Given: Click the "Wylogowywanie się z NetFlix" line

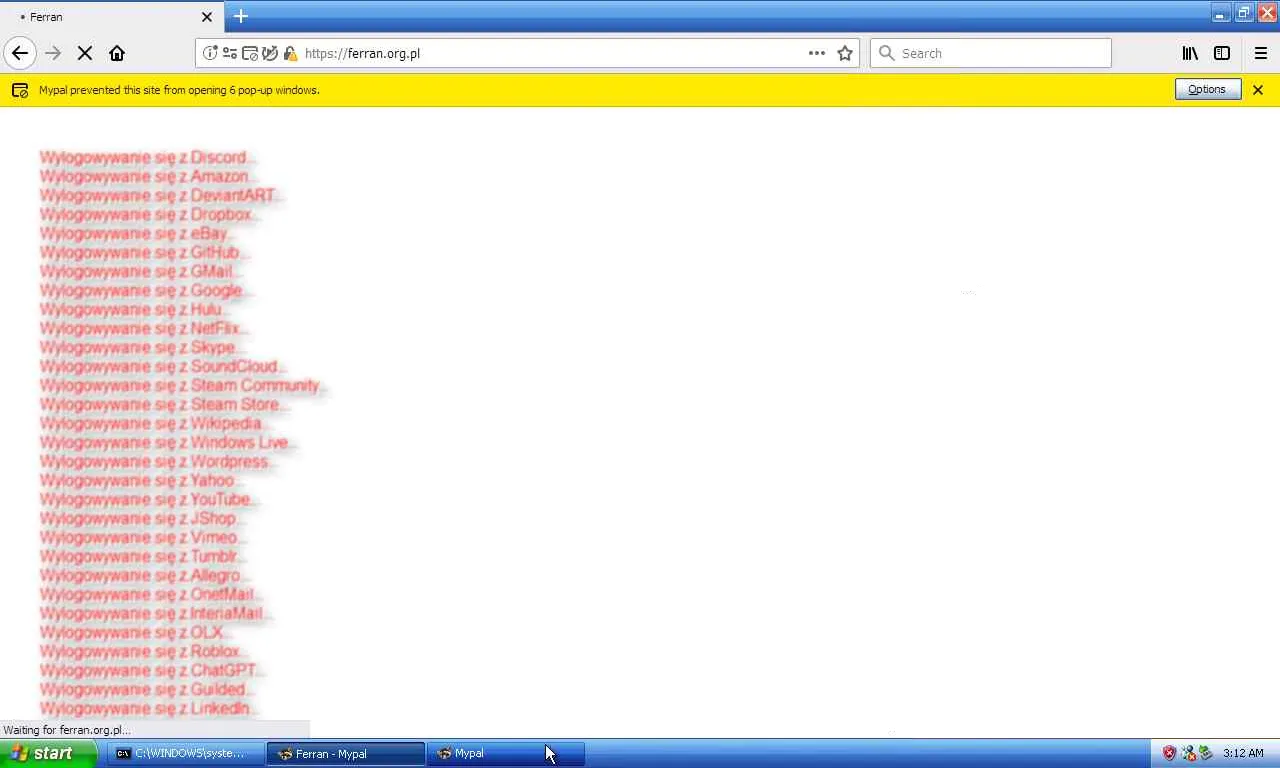Looking at the screenshot, I should (x=142, y=328).
